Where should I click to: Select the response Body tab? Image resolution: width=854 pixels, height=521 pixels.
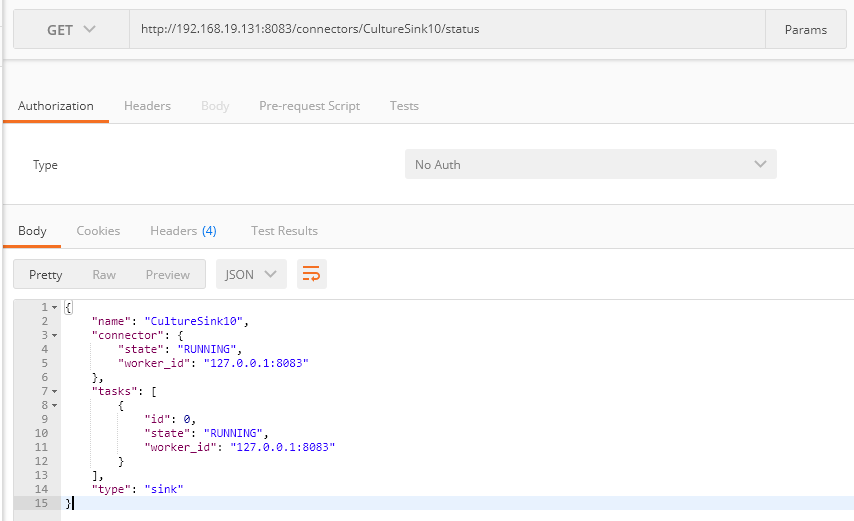(32, 231)
